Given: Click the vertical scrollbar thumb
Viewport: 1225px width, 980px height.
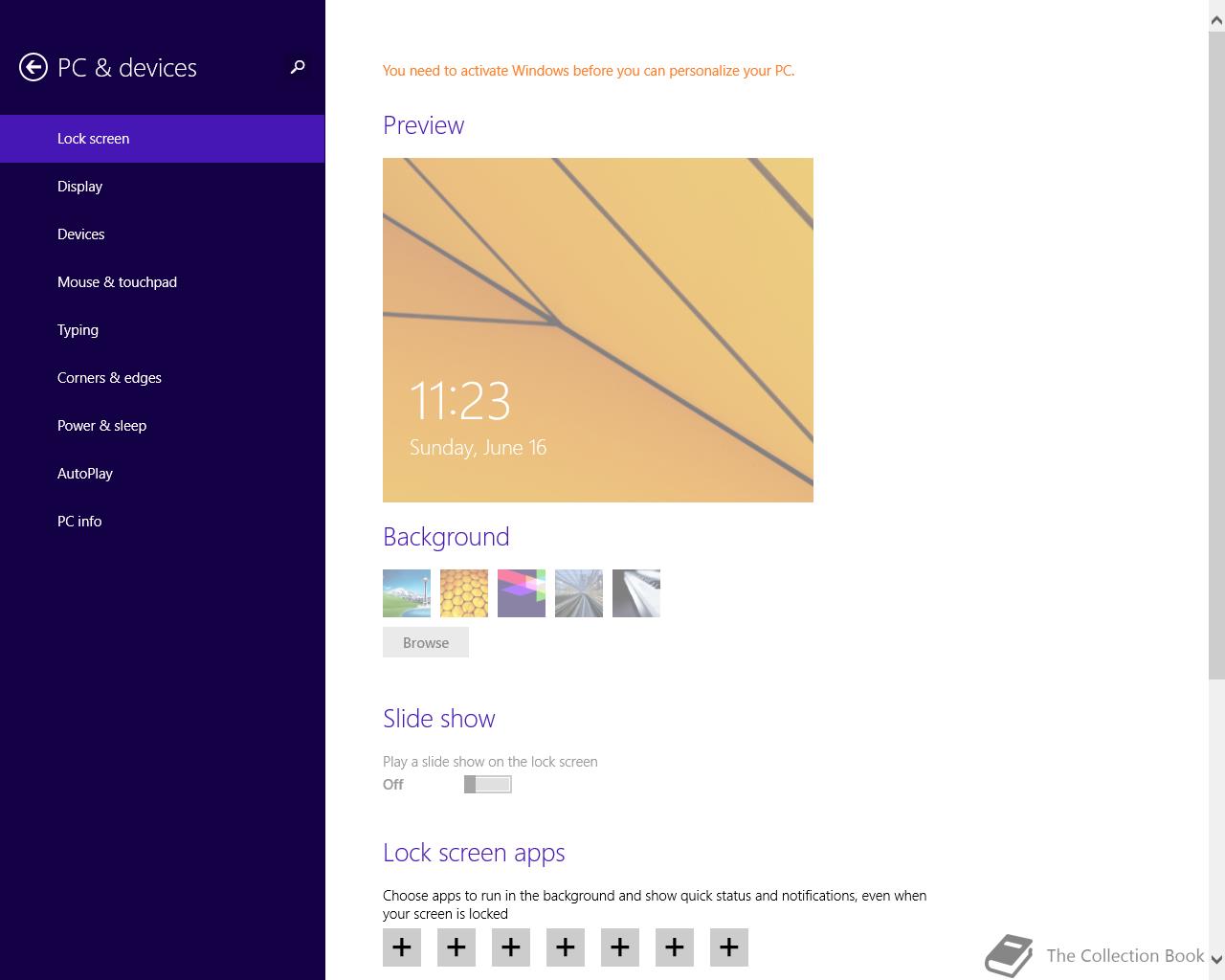Looking at the screenshot, I should click(x=1216, y=354).
